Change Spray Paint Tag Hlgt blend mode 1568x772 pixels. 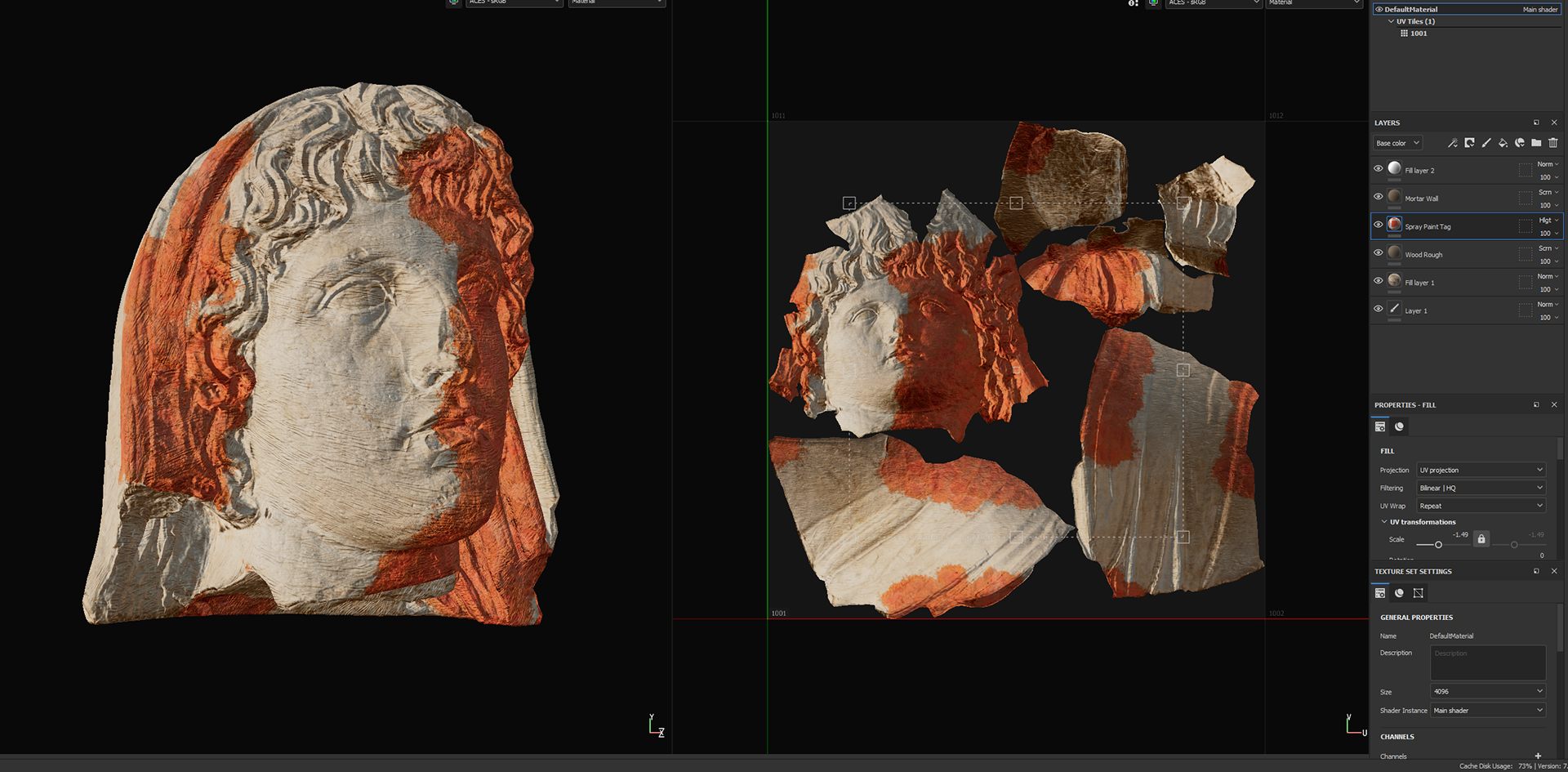[x=1548, y=221]
